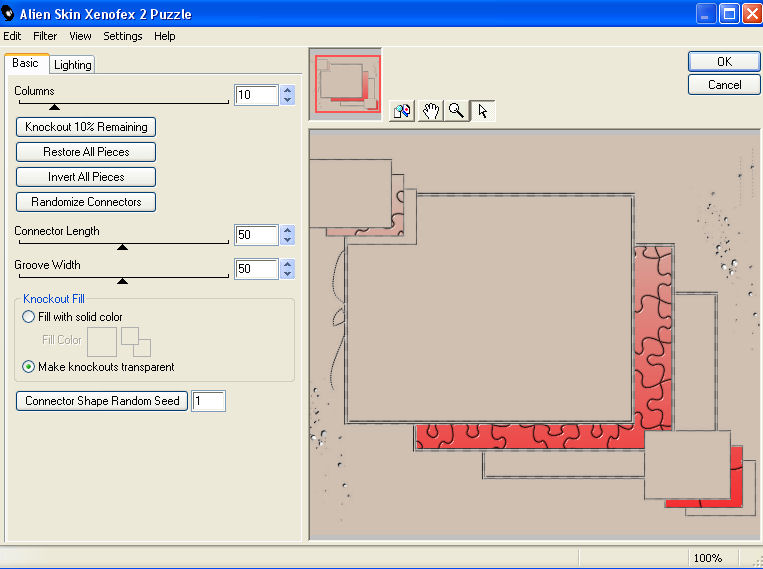Switch to the Lighting tab
This screenshot has height=569, width=763.
(72, 65)
